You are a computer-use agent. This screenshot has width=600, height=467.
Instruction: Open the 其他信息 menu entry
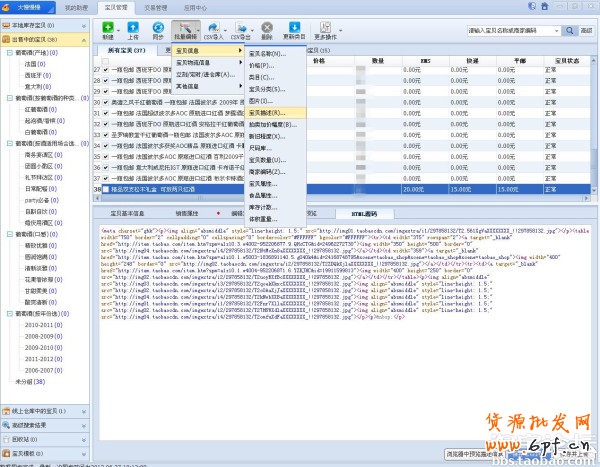(x=208, y=86)
